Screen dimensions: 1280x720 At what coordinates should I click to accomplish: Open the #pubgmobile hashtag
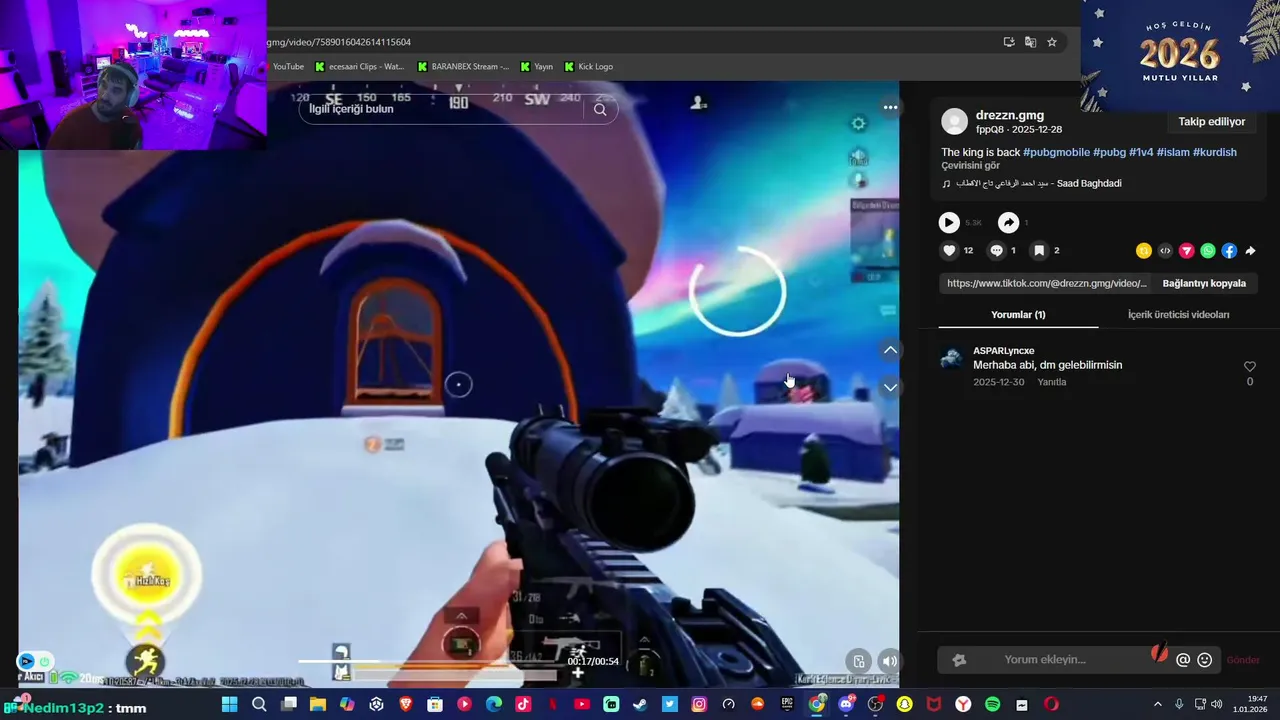click(x=1056, y=152)
